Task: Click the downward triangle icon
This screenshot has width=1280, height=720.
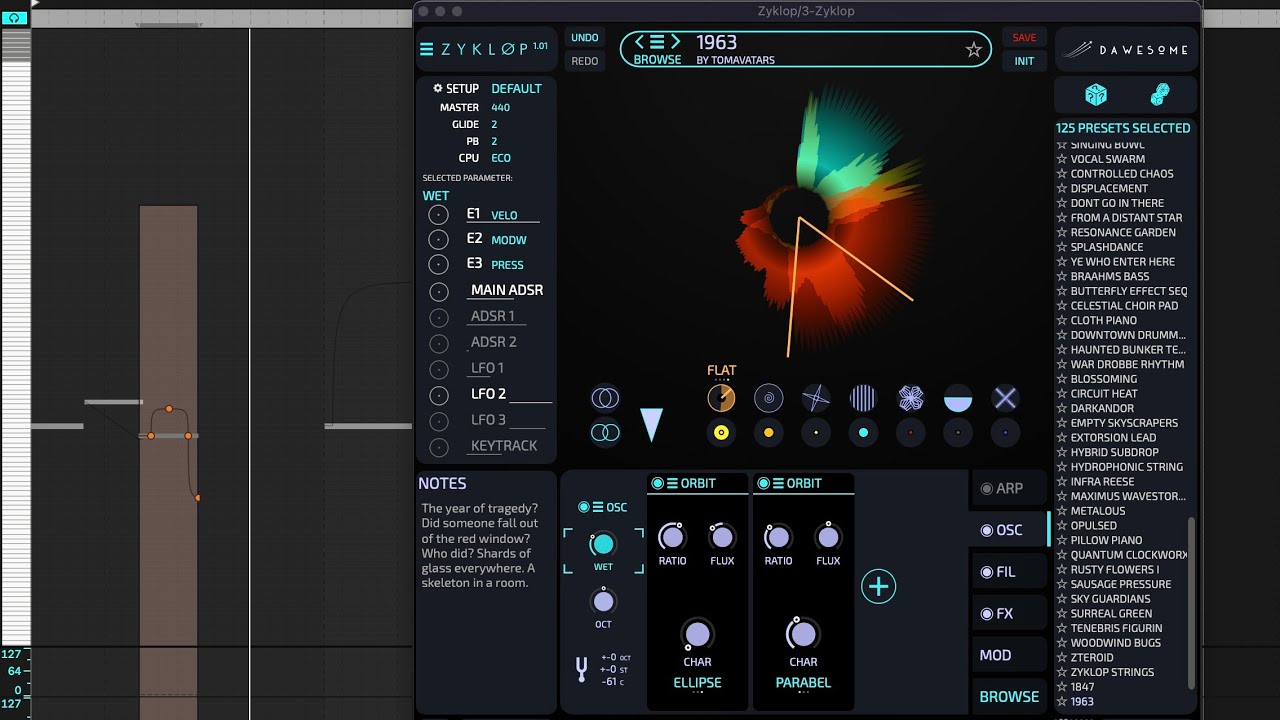Action: pos(651,424)
